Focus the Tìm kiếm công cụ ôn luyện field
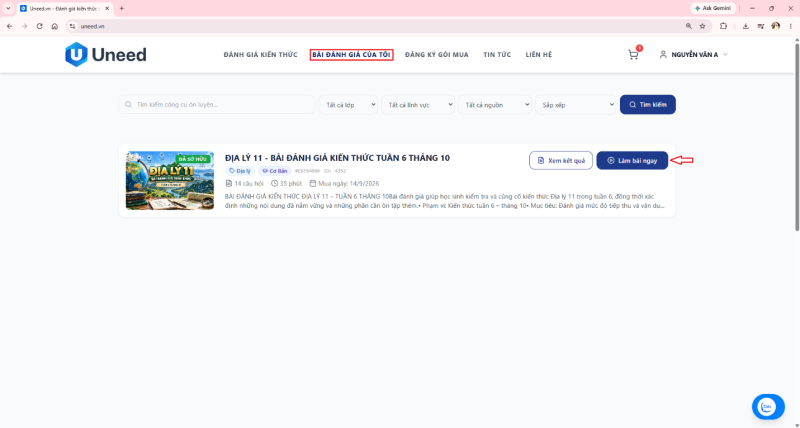This screenshot has width=800, height=428. pos(217,105)
